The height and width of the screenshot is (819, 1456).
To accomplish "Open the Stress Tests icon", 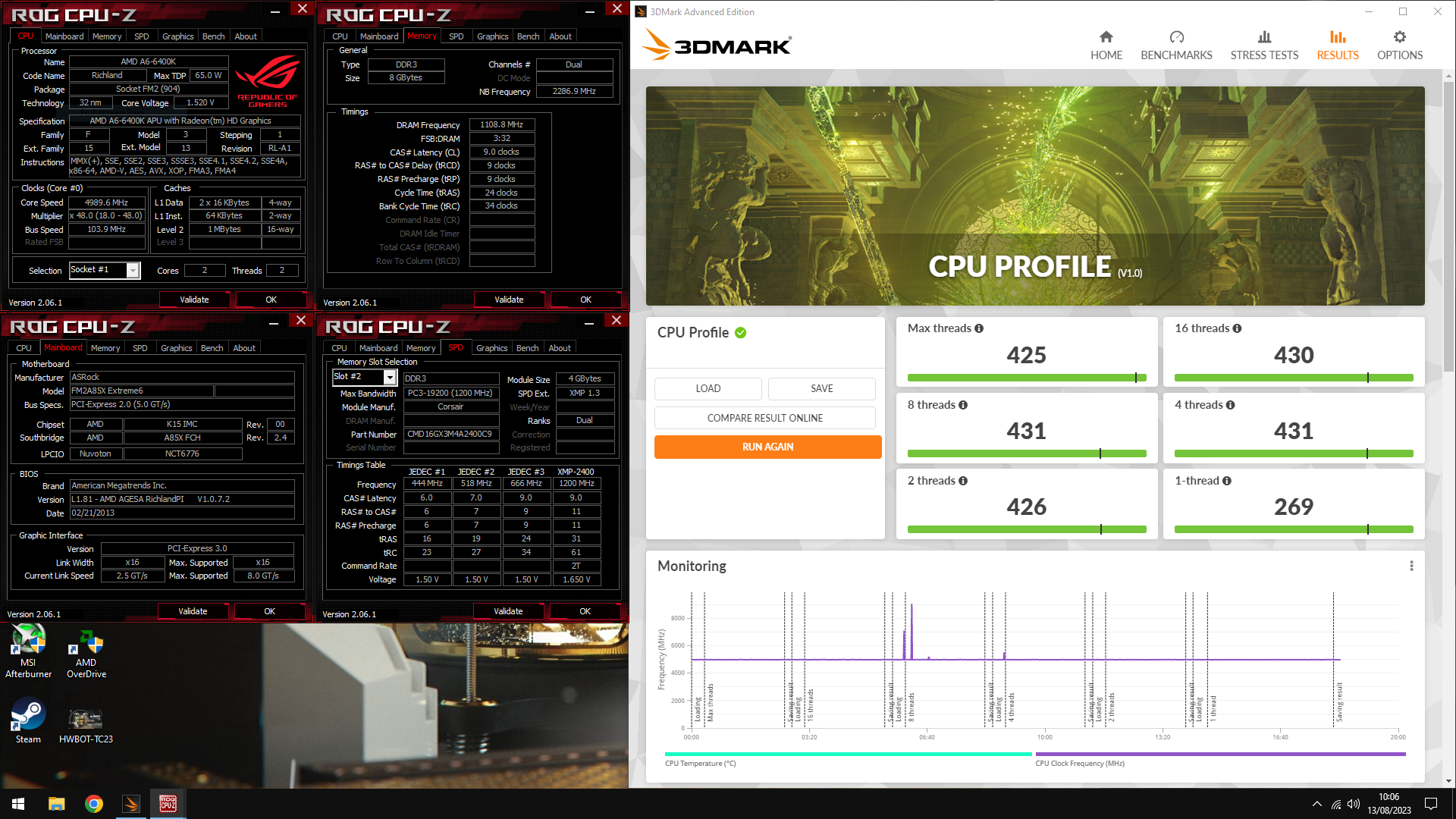I will (x=1264, y=37).
